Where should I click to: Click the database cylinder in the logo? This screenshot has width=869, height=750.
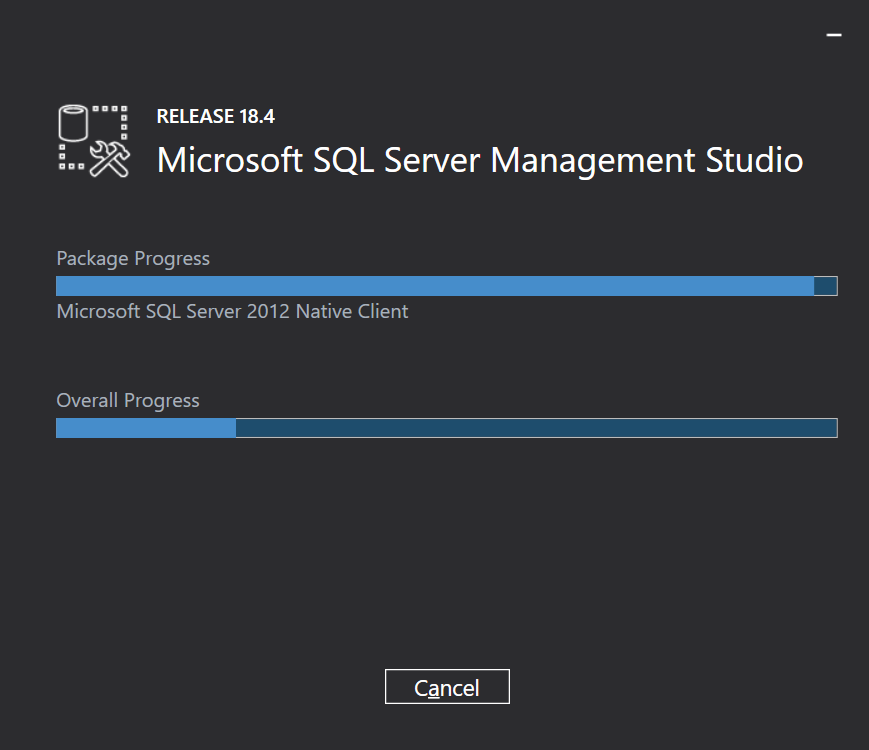74,123
